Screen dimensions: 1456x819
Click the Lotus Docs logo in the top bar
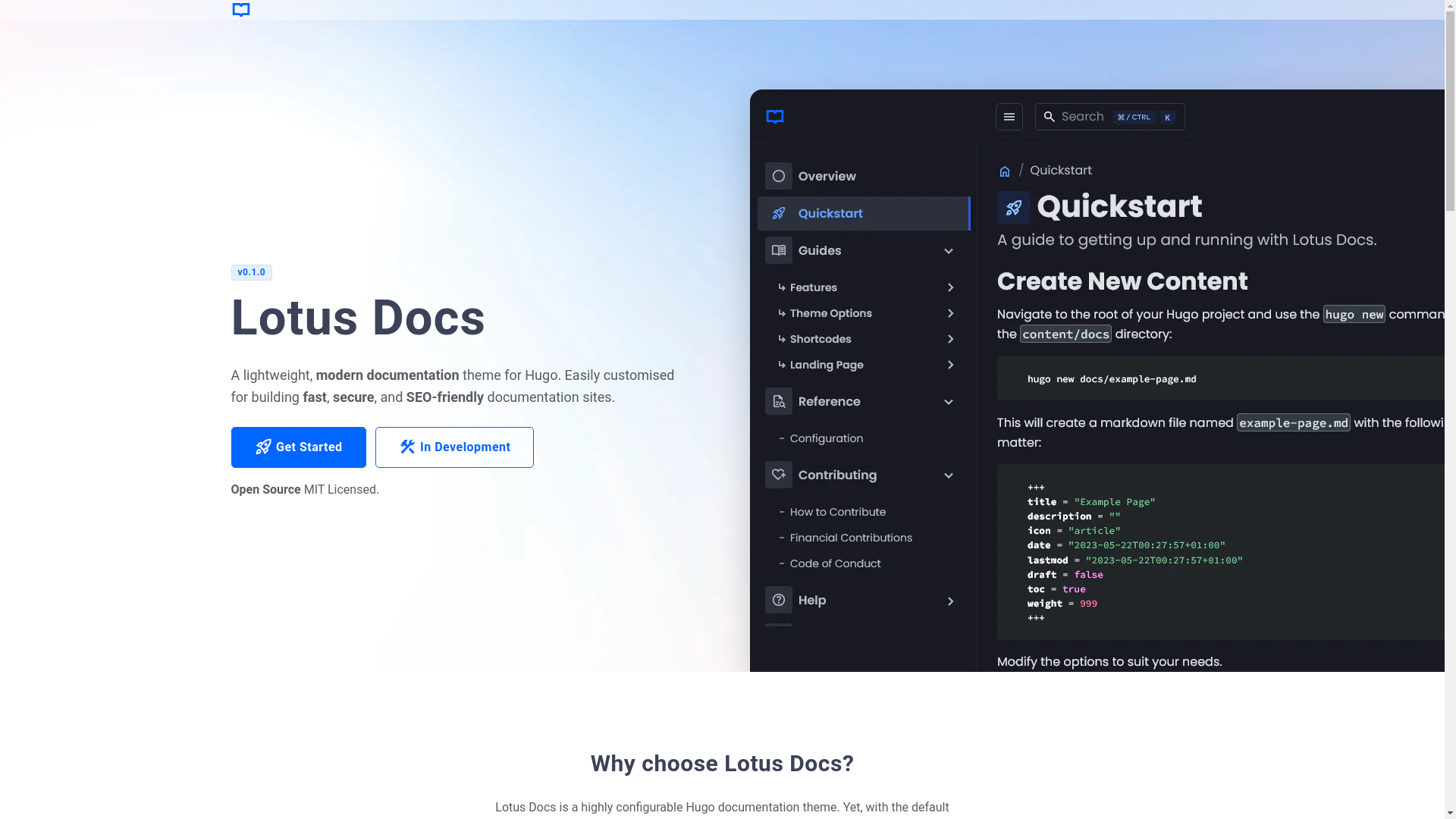240,10
